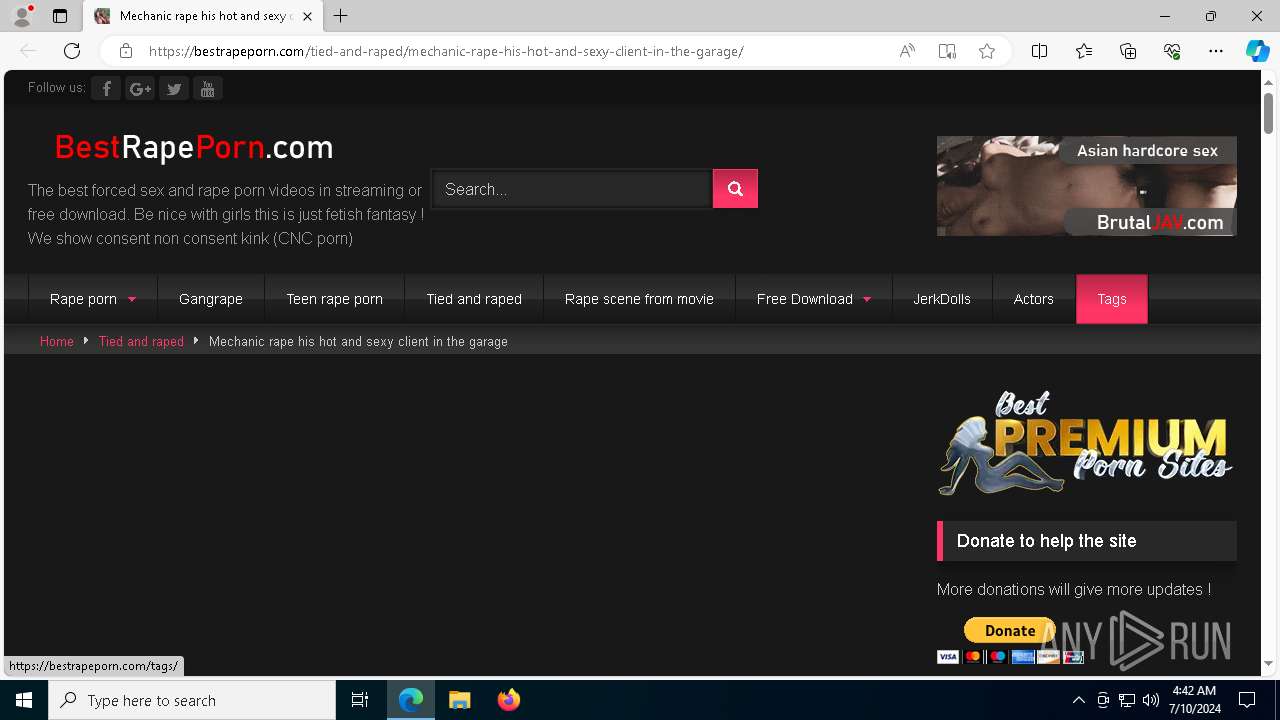Open the Tags menu item
Image resolution: width=1280 pixels, height=720 pixels.
click(1112, 299)
